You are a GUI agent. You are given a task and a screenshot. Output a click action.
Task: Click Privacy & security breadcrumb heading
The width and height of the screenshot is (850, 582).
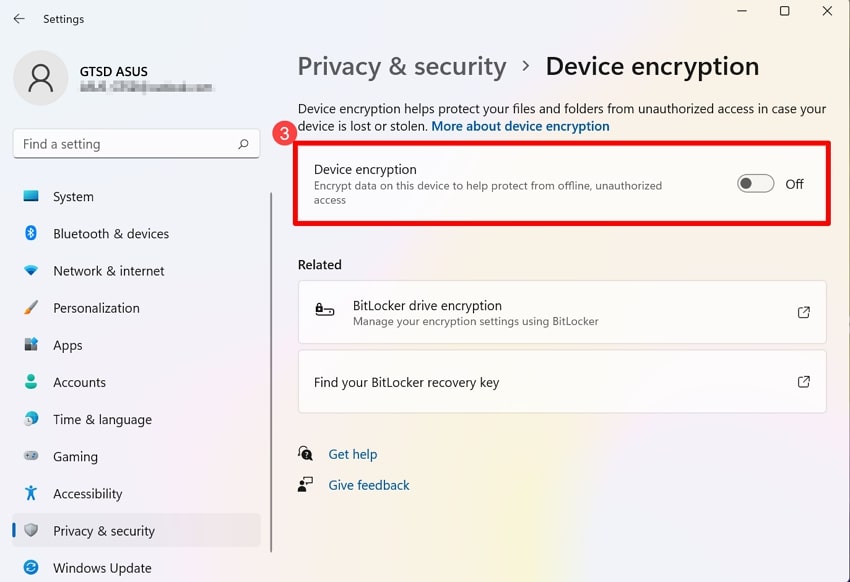point(402,66)
